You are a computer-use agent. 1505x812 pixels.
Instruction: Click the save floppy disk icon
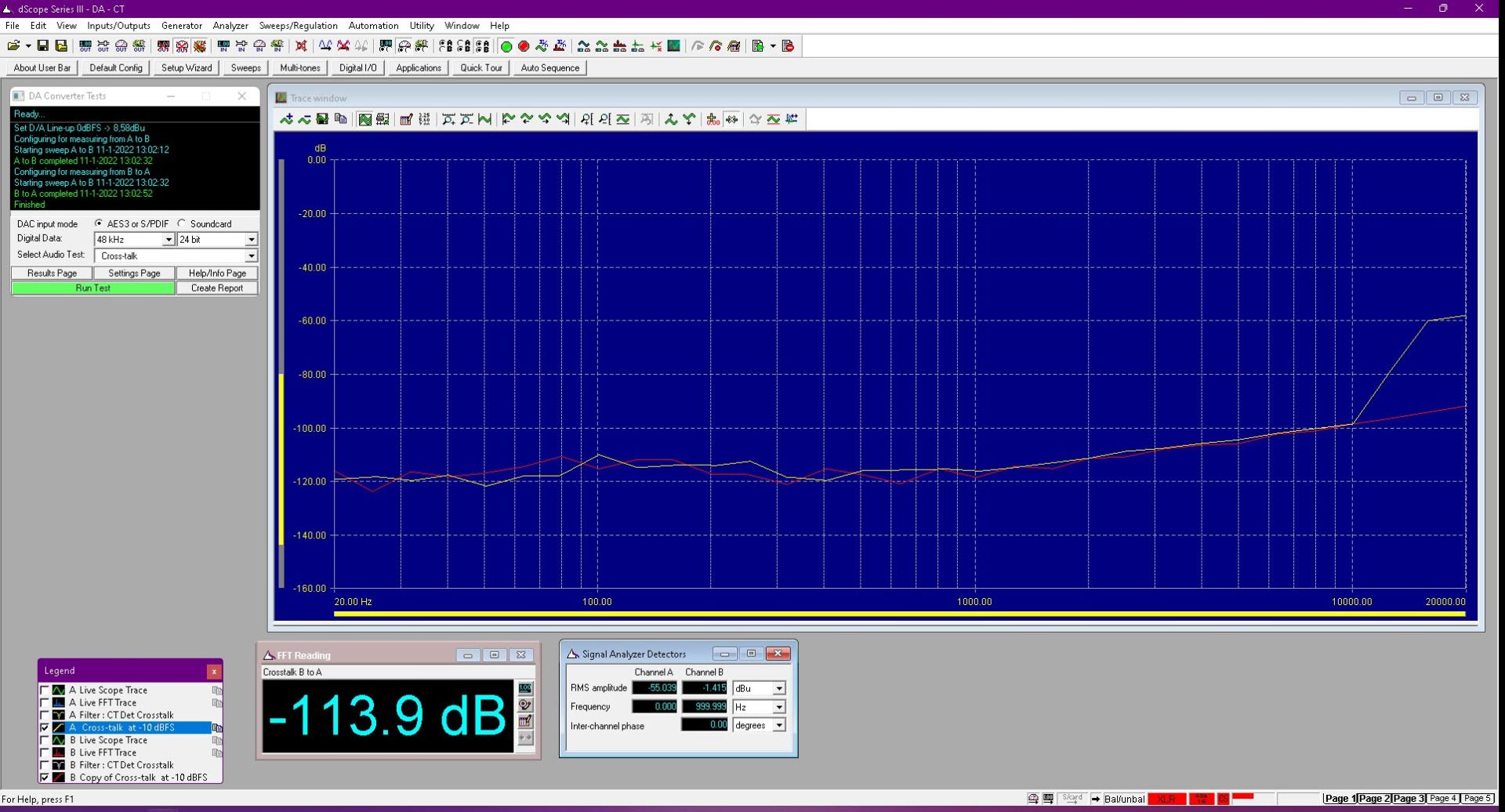point(43,46)
